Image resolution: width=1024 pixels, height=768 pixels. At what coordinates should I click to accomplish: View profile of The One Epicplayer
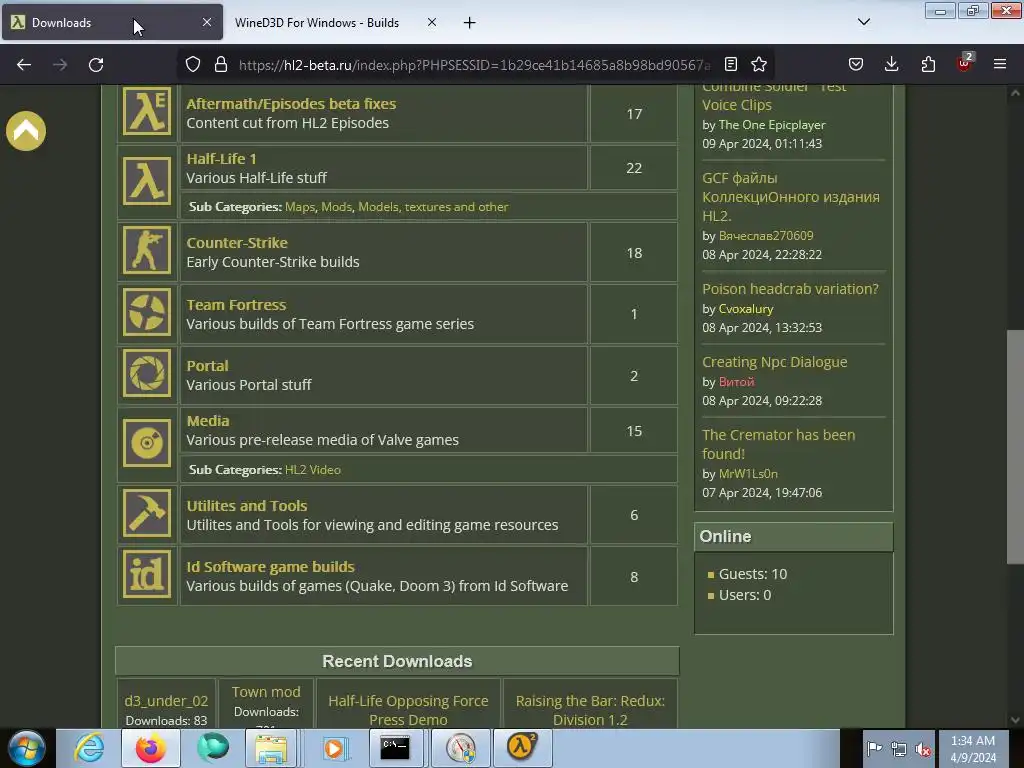(772, 125)
